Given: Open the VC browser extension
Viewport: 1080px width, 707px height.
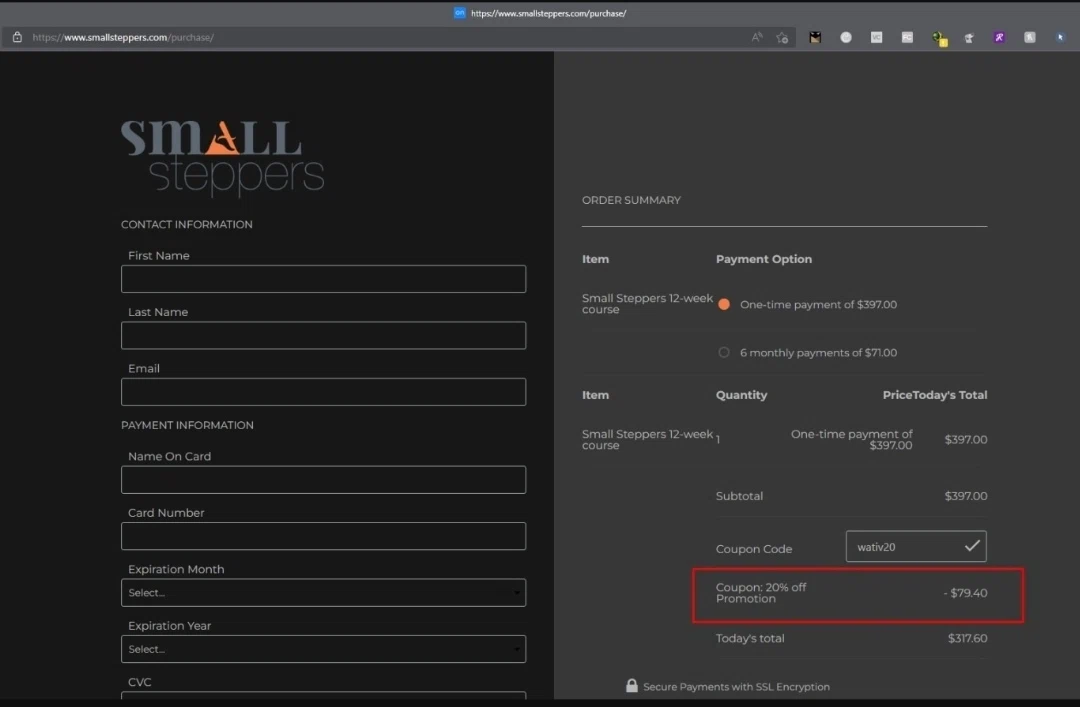Looking at the screenshot, I should pos(876,37).
